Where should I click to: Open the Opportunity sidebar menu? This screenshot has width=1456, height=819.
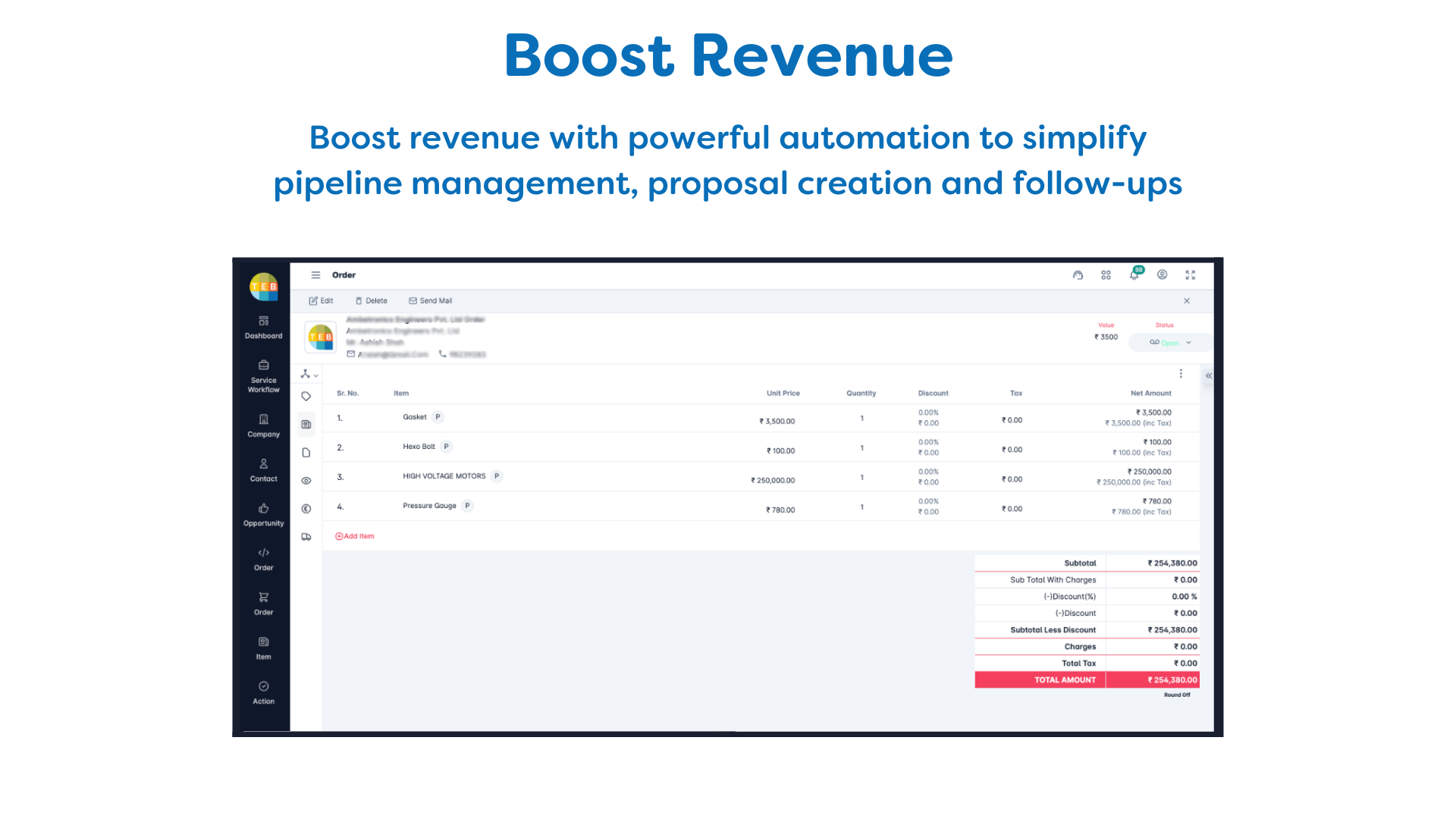263,514
